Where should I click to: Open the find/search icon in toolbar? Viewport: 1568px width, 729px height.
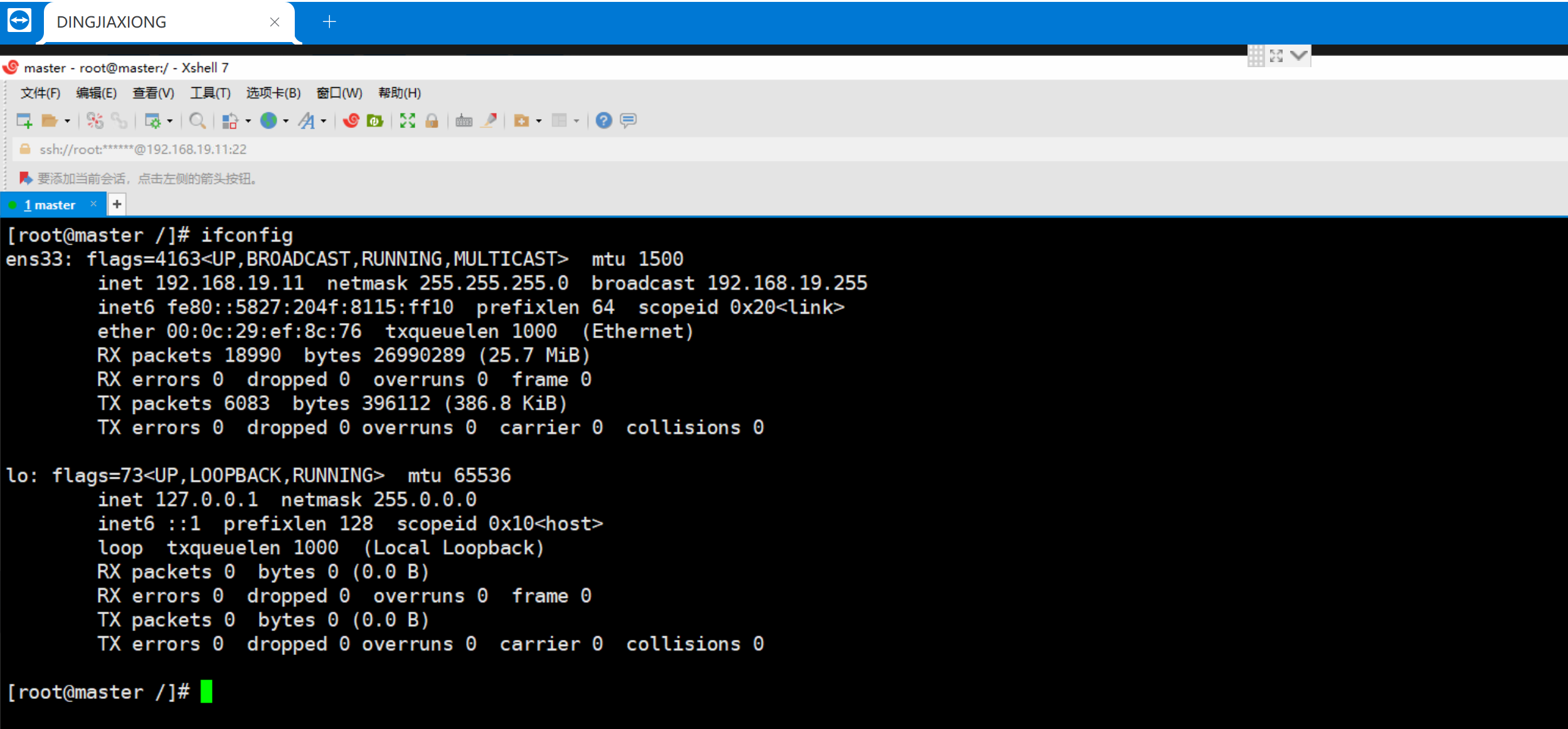tap(198, 121)
